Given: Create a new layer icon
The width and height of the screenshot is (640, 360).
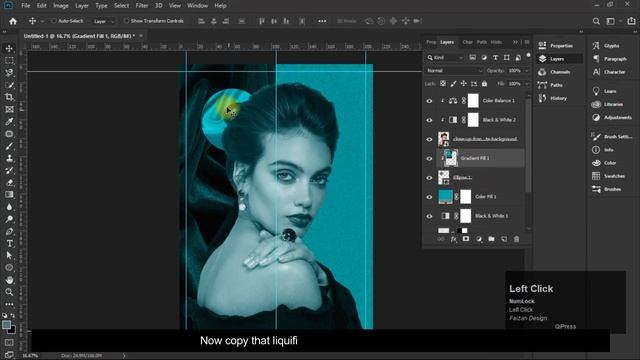Looking at the screenshot, I should point(504,239).
